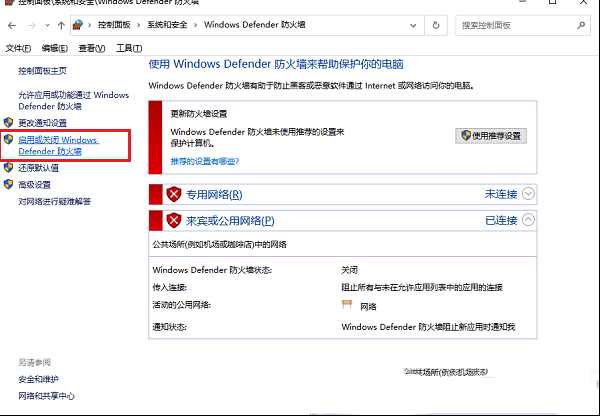The image size is (600, 416).
Task: Click red shield icon of 来宾或公用网络
Action: tap(174, 220)
